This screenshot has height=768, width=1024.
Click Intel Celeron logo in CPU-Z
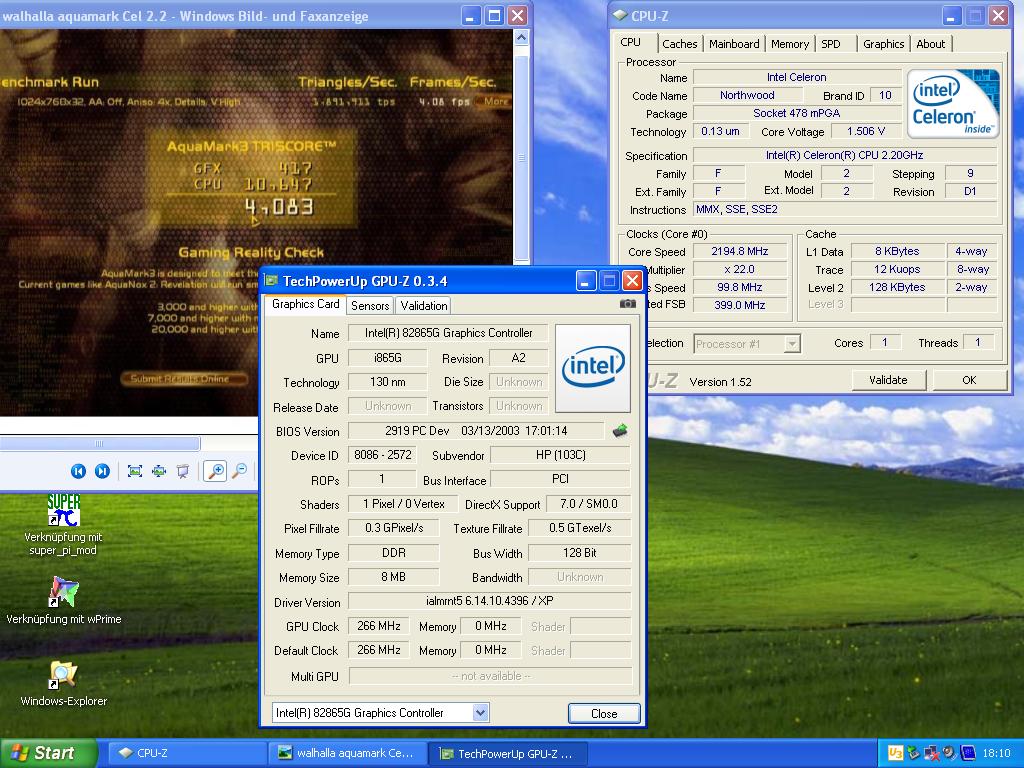(953, 103)
